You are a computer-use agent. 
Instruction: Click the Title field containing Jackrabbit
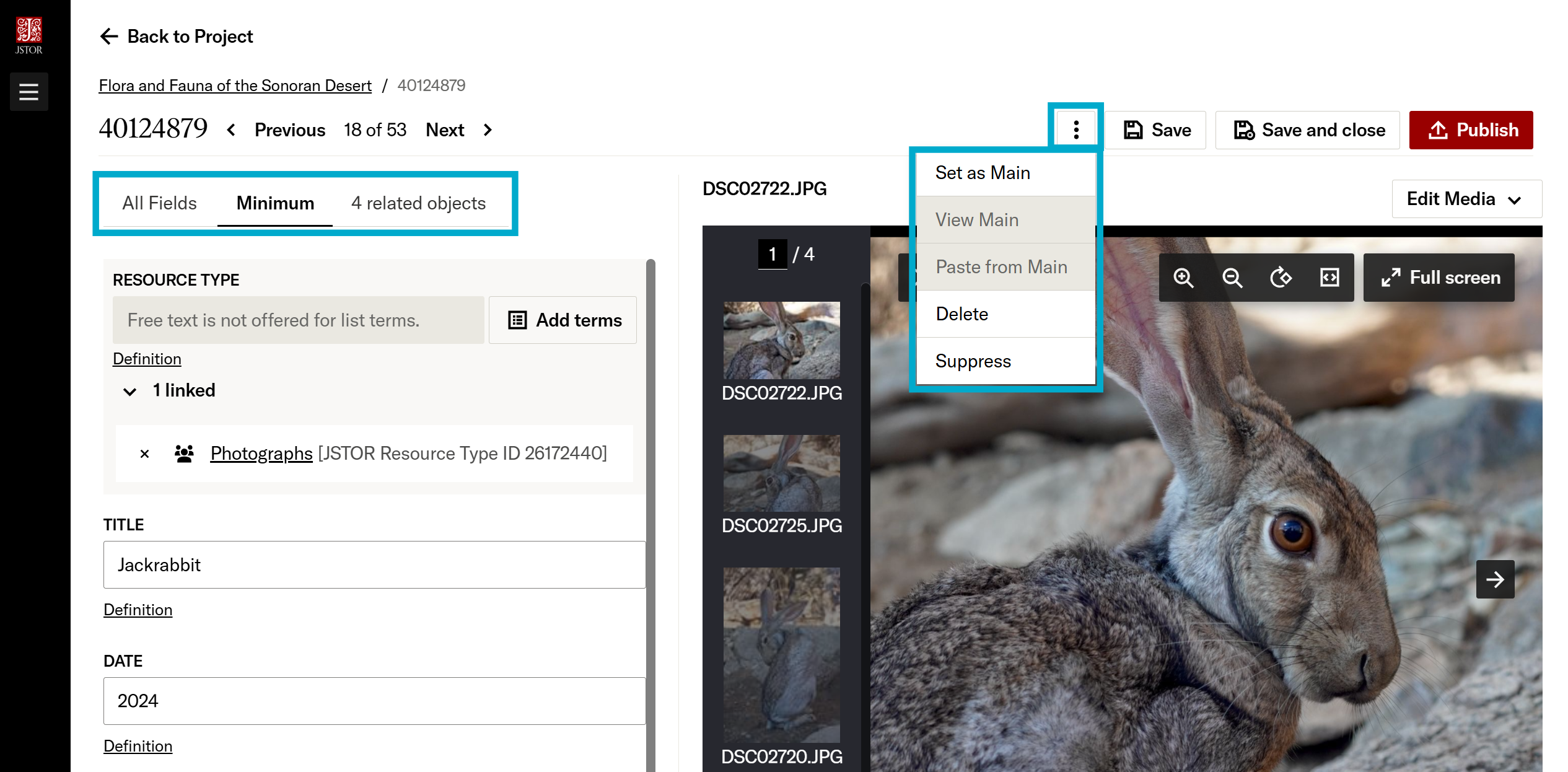[x=374, y=565]
